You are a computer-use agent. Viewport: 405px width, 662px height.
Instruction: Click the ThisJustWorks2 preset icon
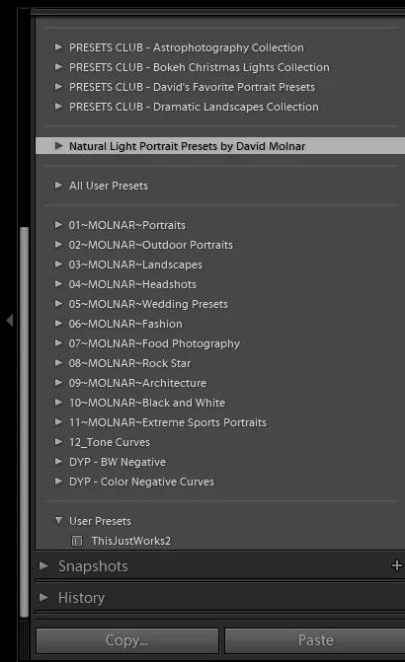(x=77, y=541)
